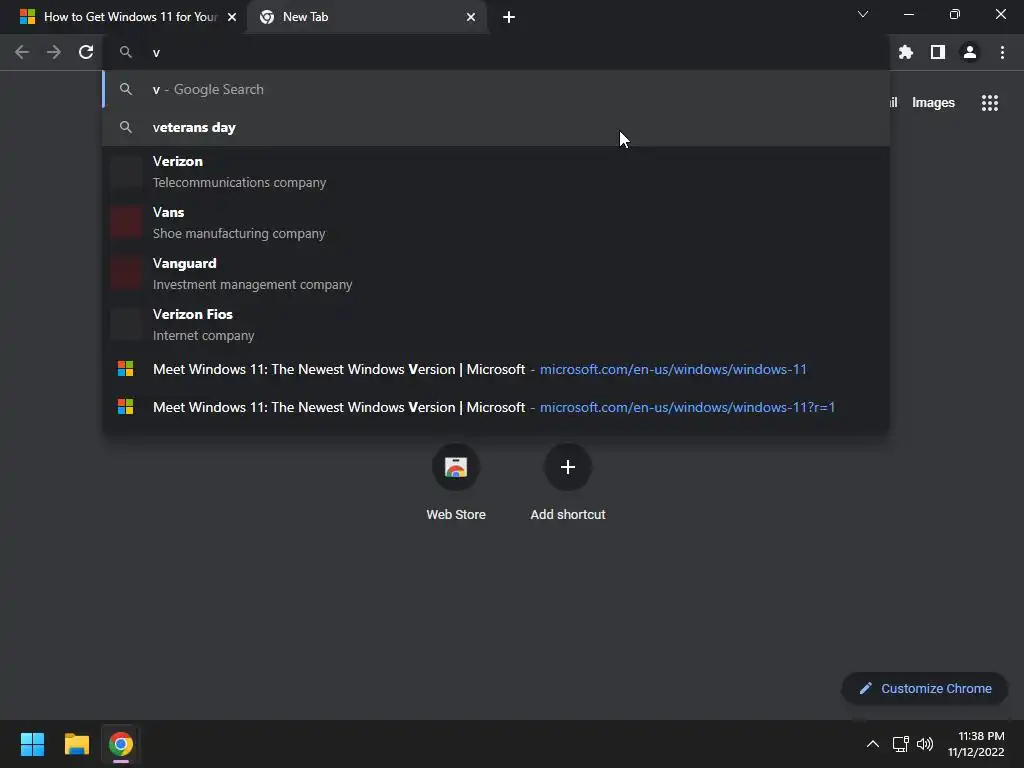Select Verizon Fios Internet company suggestion
This screenshot has width=1024, height=768.
point(496,325)
